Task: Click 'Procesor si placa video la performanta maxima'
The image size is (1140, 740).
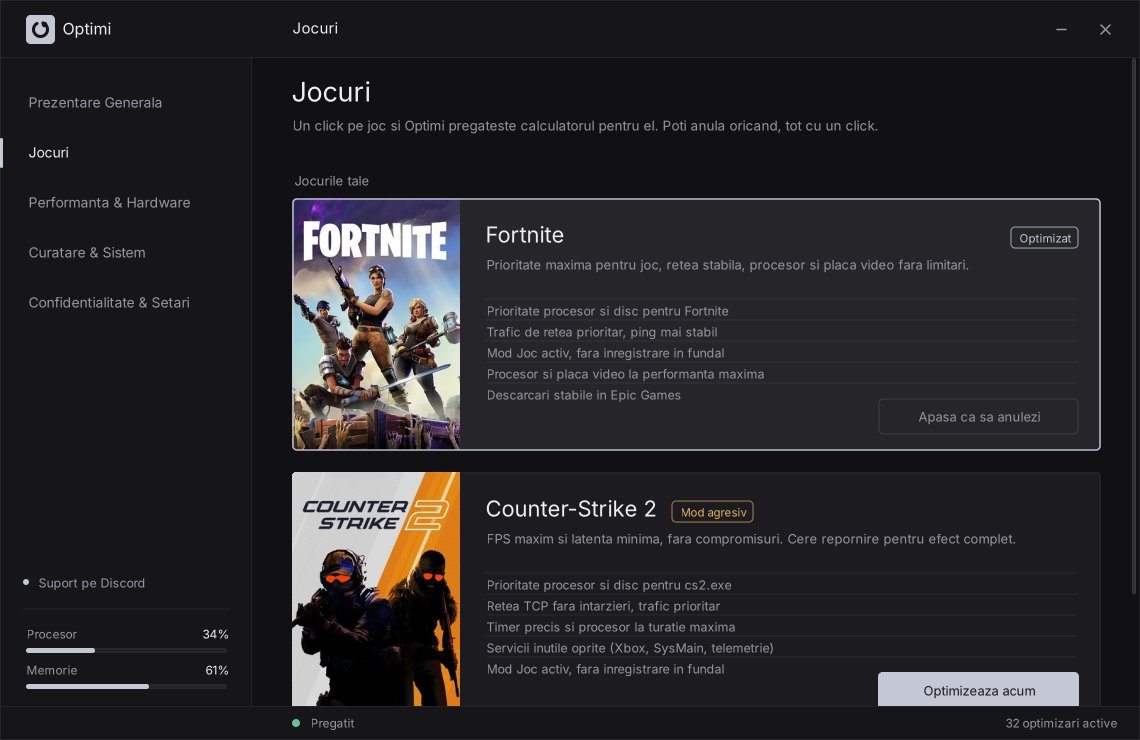Action: pyautogui.click(x=625, y=374)
